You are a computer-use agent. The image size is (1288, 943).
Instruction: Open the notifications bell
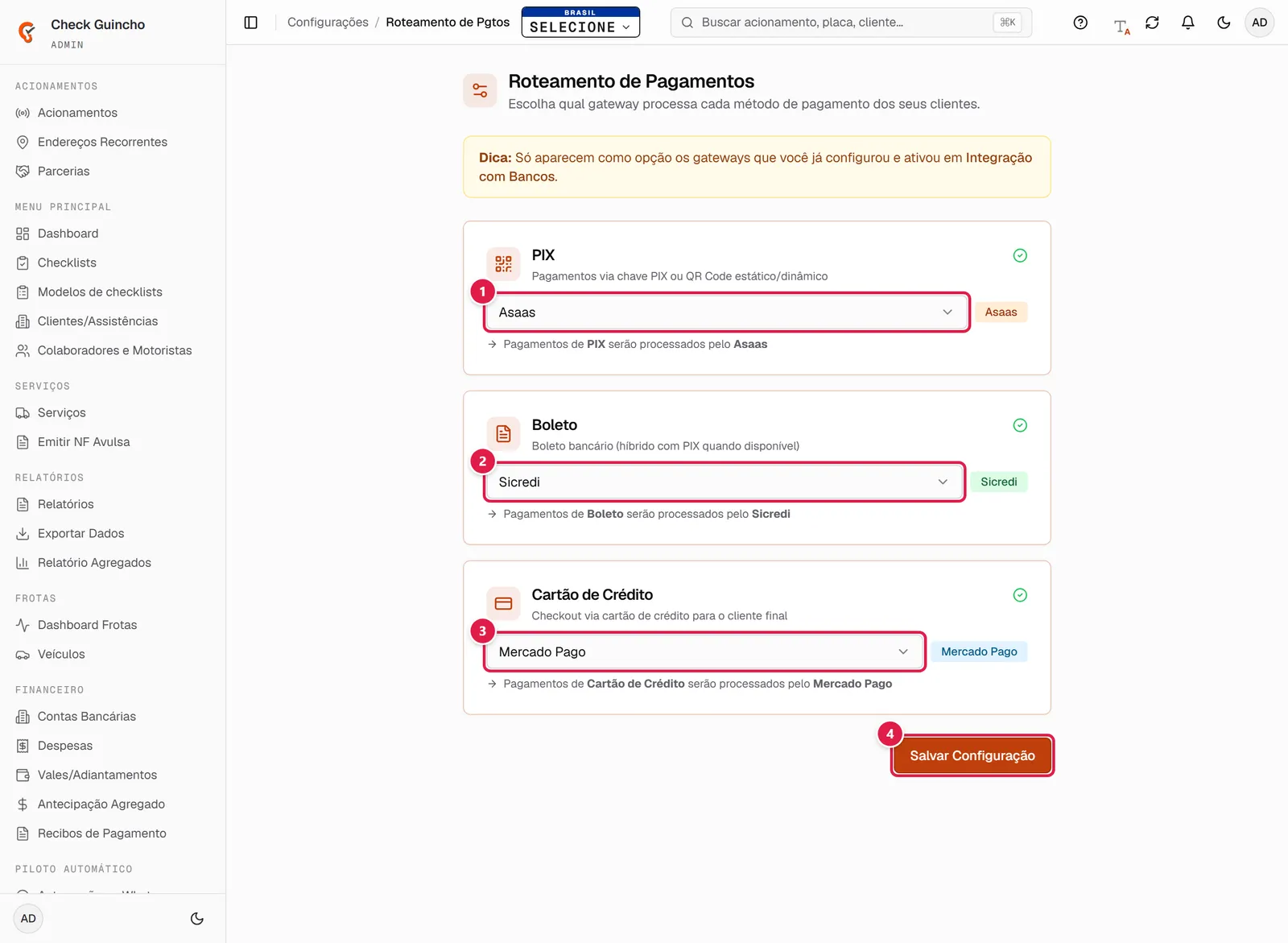1187,23
